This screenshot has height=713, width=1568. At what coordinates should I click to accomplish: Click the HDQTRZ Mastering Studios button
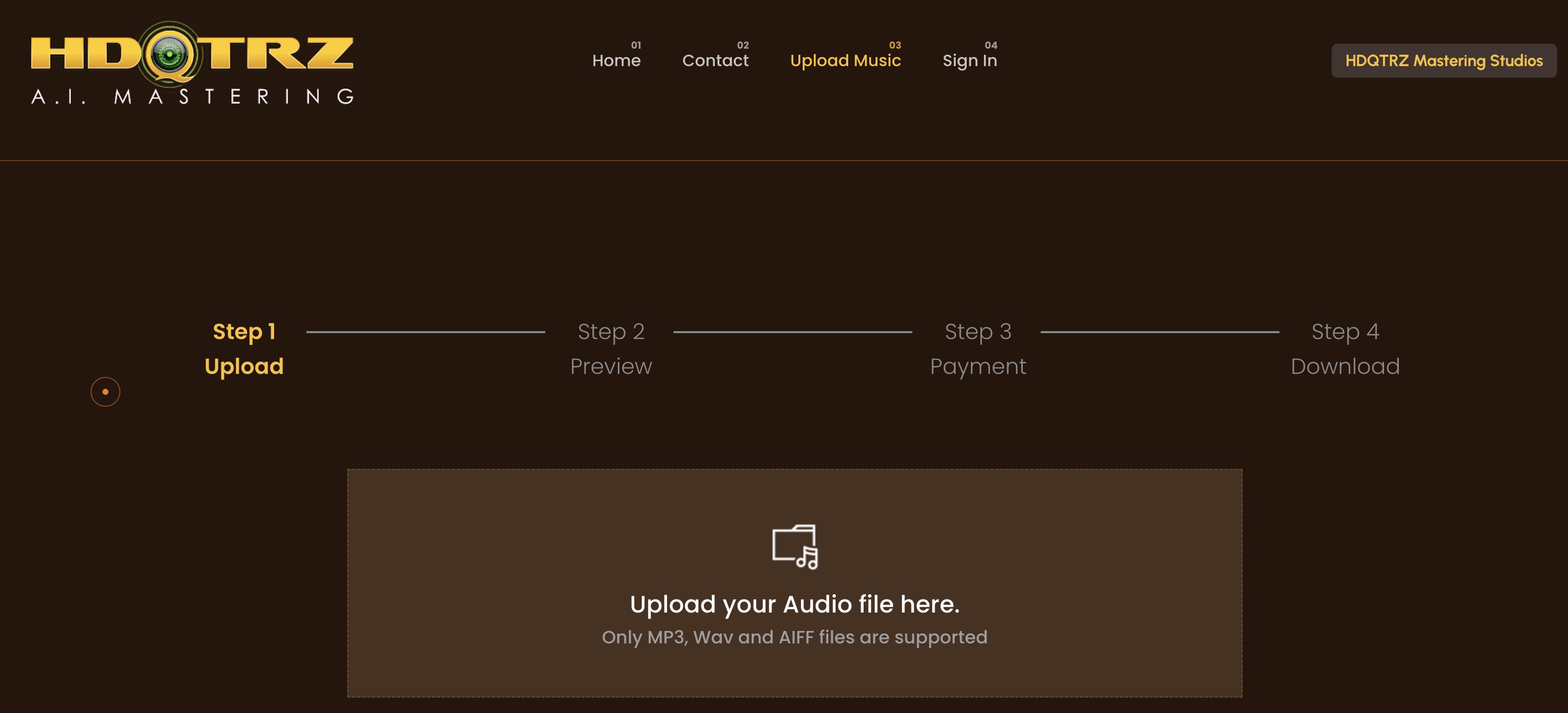pos(1443,60)
